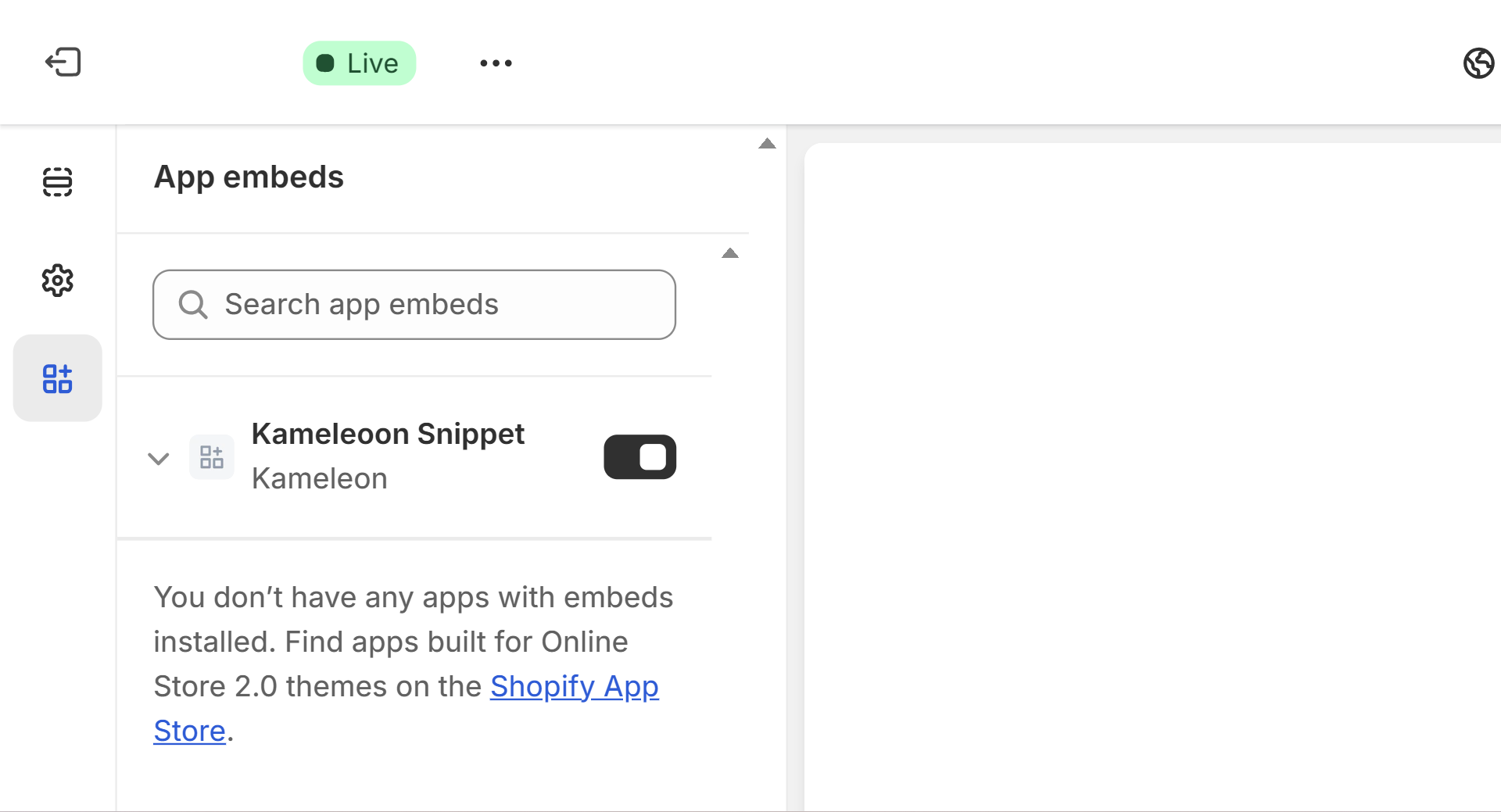The width and height of the screenshot is (1501, 812).
Task: Click the magnifier icon in search box
Action: (193, 305)
